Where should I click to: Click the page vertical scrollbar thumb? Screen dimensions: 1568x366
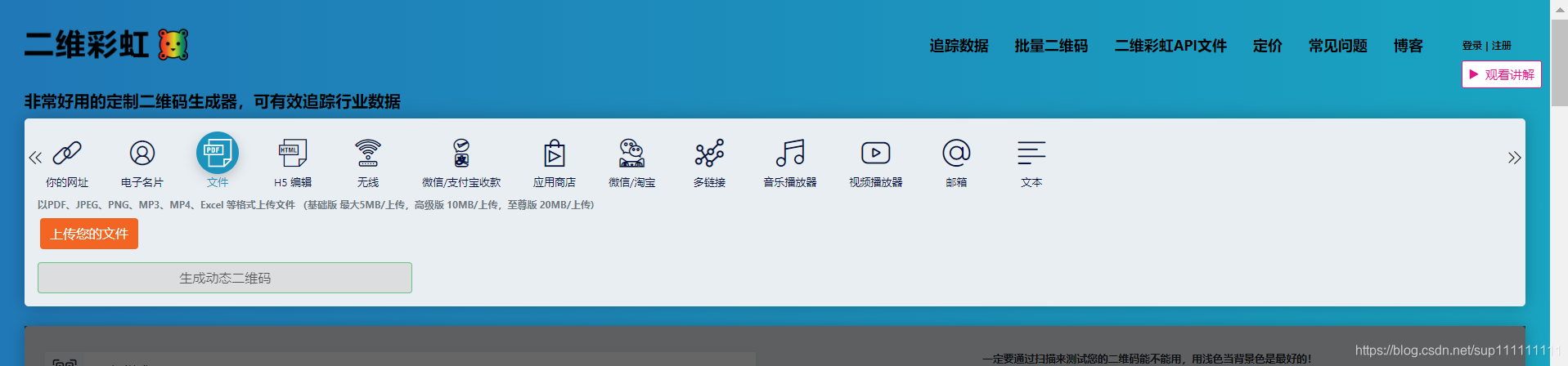(1559, 63)
